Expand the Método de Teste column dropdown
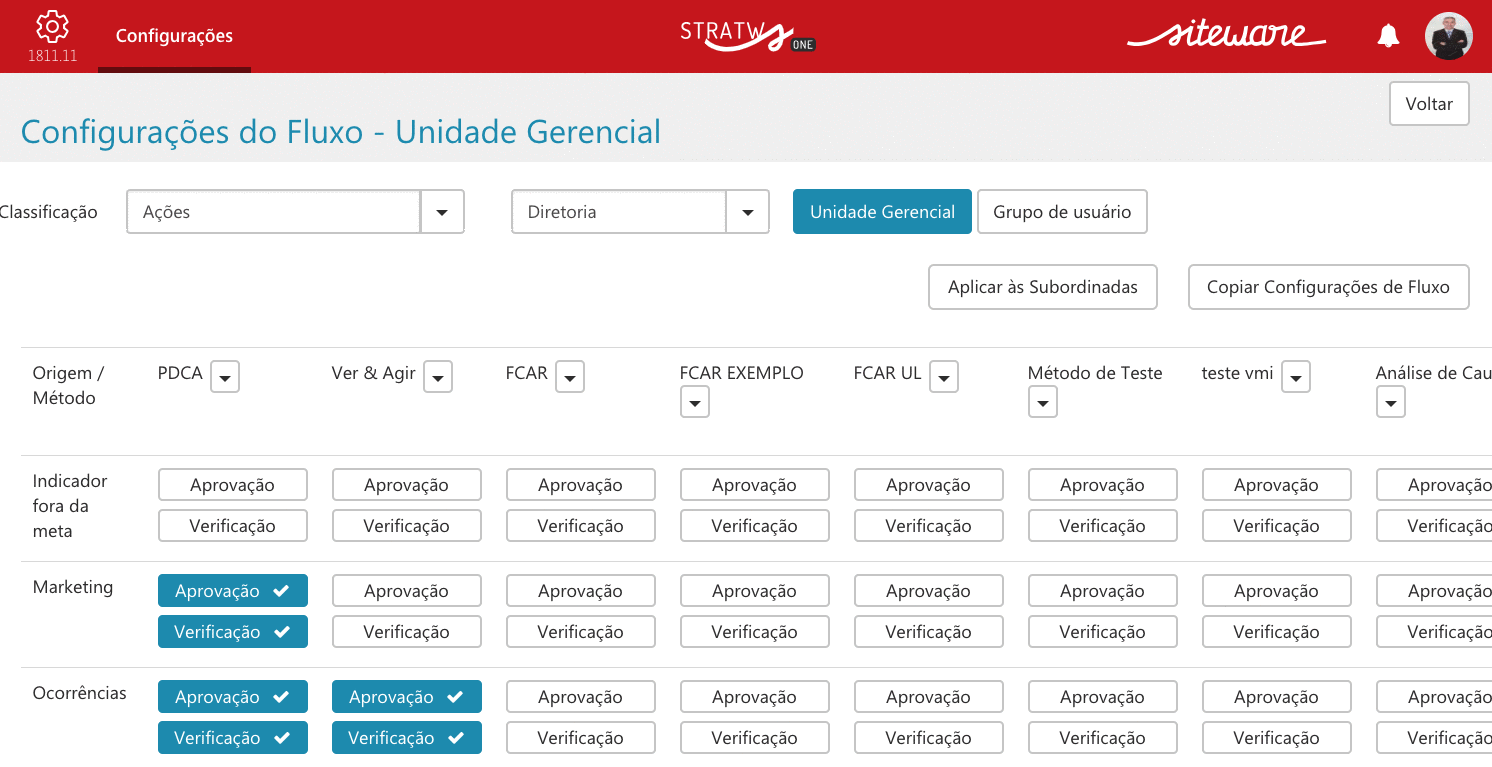 coord(1043,403)
